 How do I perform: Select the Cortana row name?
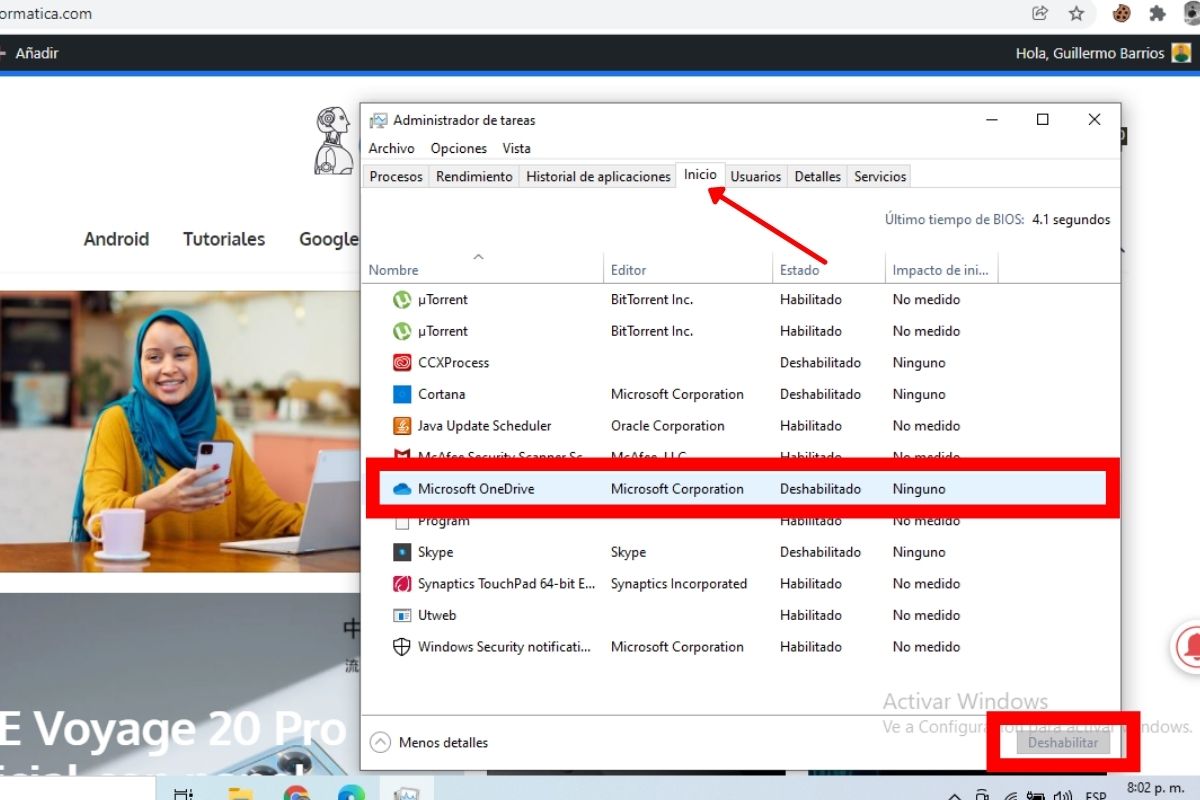441,394
